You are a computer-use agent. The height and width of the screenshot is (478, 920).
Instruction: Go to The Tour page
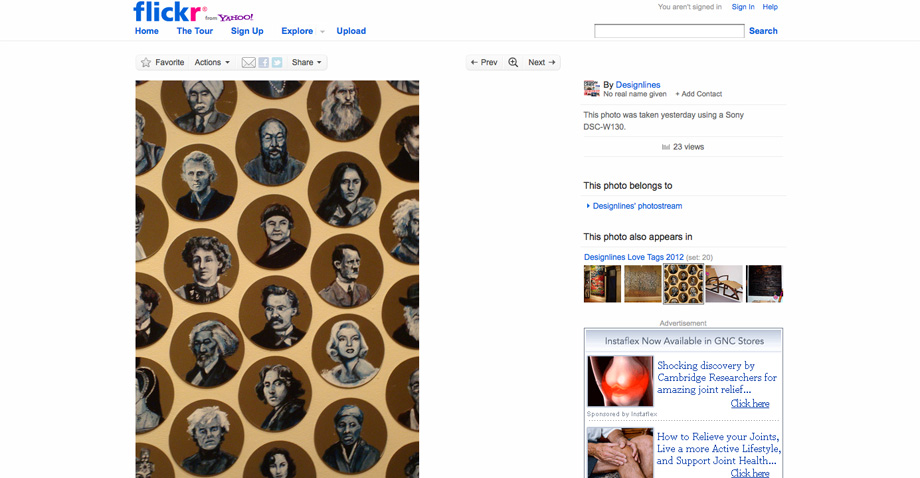click(x=195, y=31)
